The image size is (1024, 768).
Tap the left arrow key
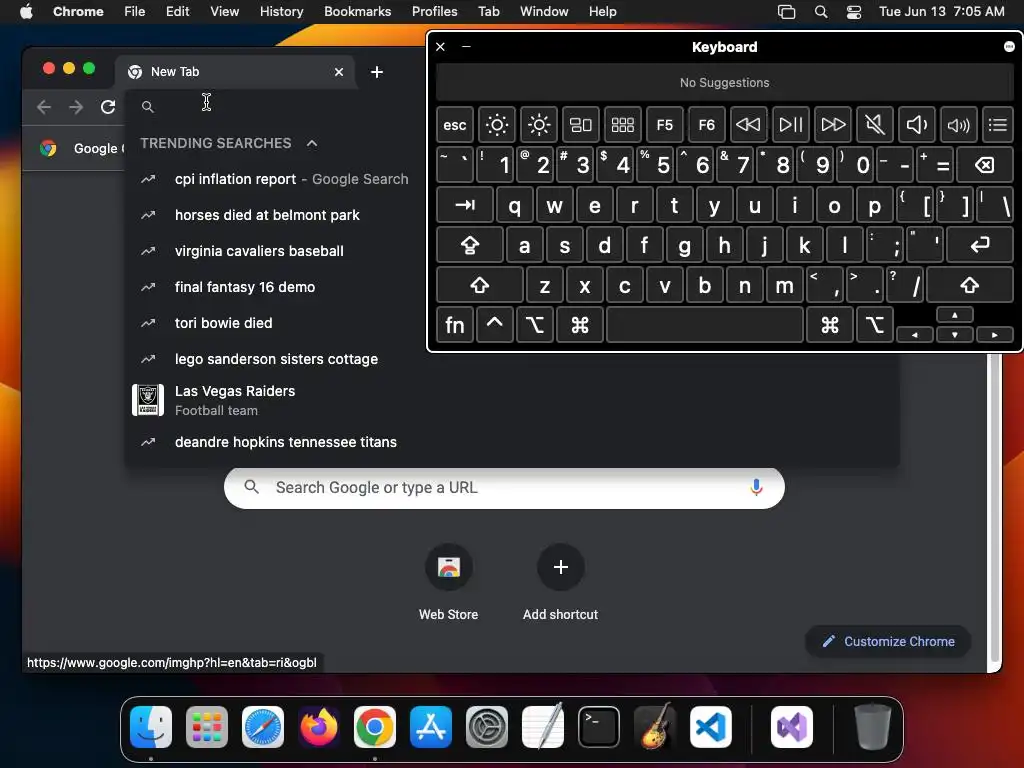tap(914, 334)
